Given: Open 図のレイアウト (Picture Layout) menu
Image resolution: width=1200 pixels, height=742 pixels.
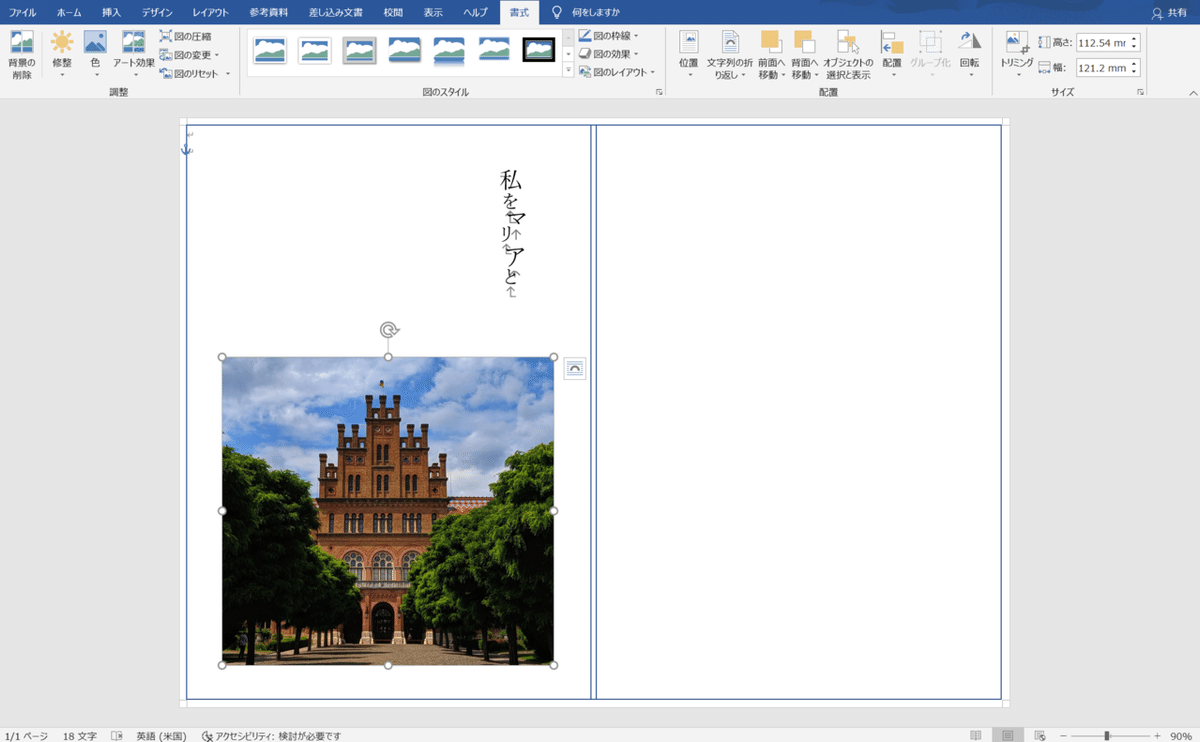Looking at the screenshot, I should 617,72.
